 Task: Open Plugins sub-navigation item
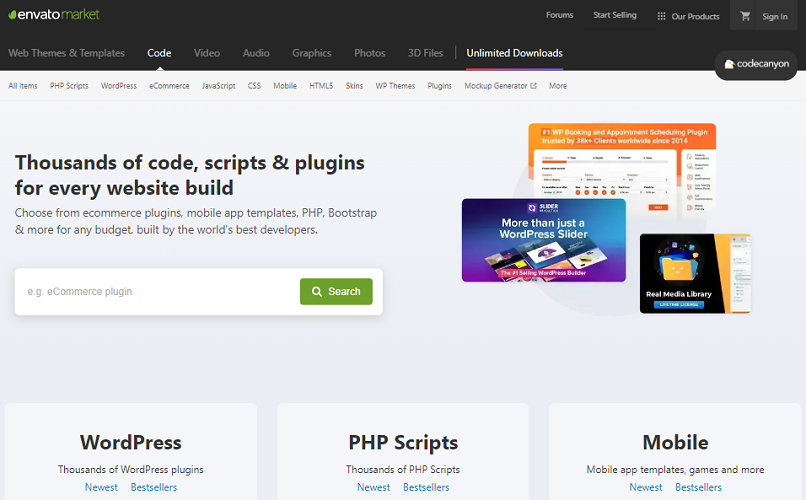pyautogui.click(x=439, y=86)
